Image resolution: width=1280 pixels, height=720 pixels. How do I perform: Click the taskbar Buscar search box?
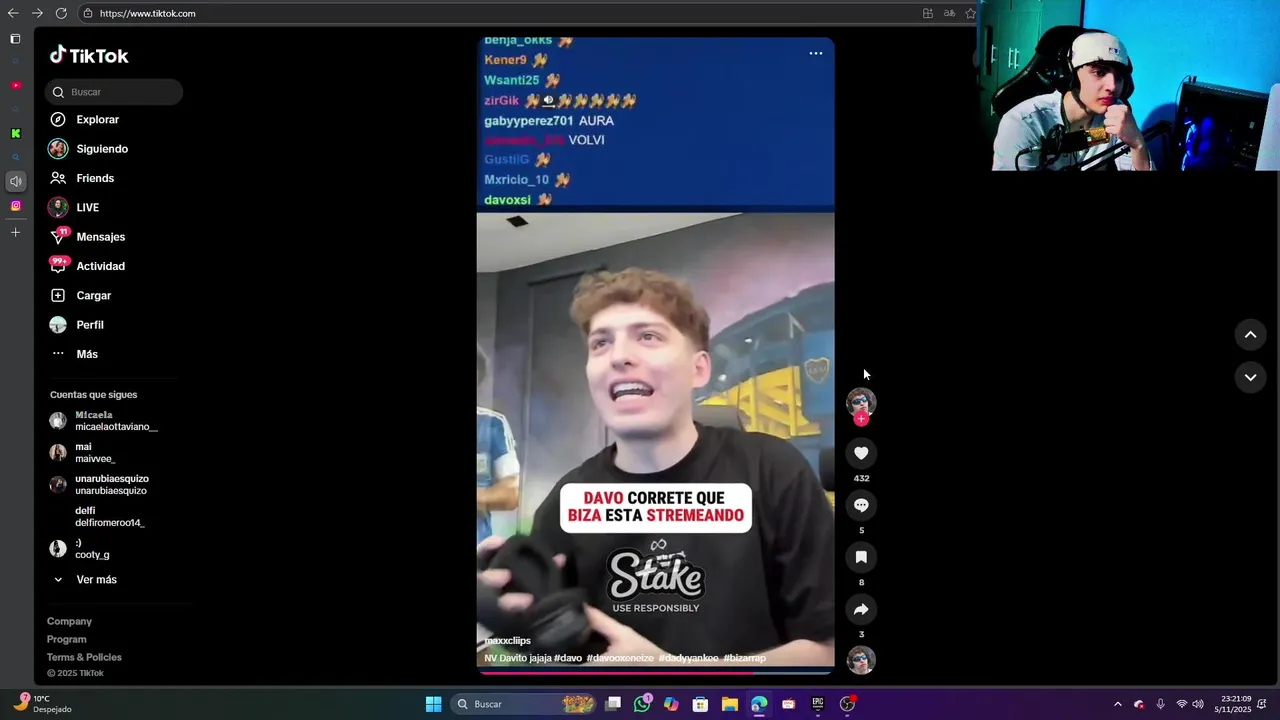tap(525, 704)
